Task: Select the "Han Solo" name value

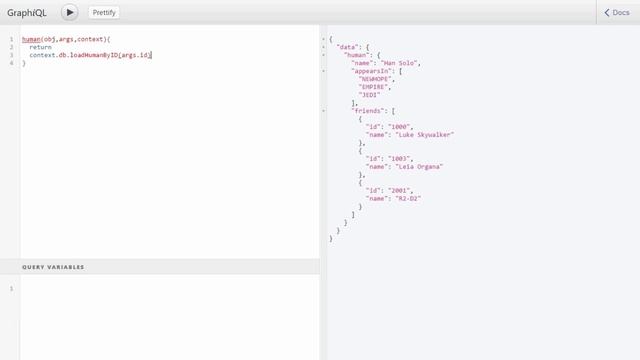Action: pos(399,63)
